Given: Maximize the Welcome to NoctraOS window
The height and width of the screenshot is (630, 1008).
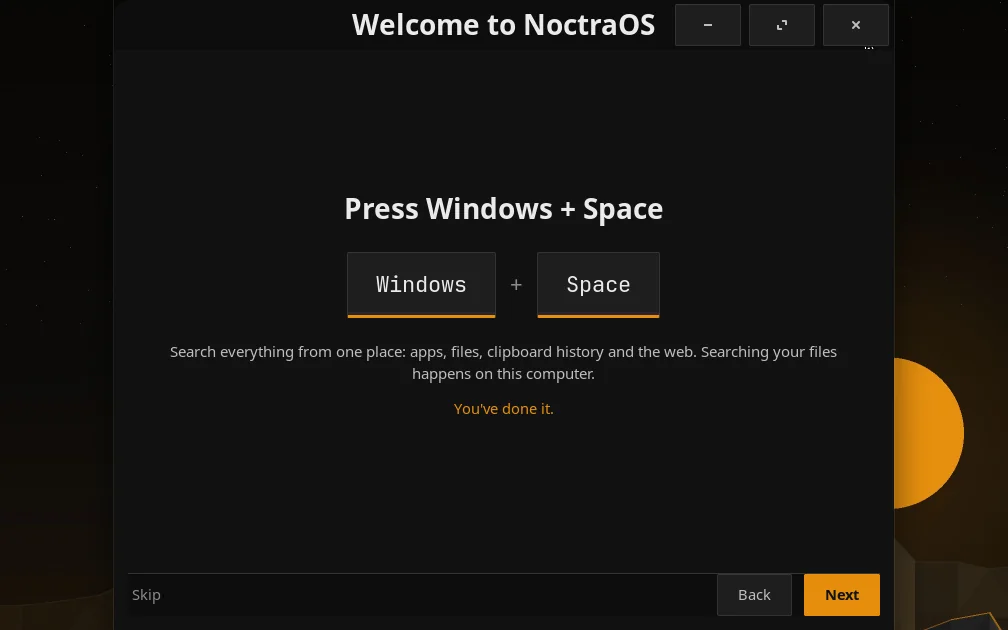Looking at the screenshot, I should (x=782, y=25).
